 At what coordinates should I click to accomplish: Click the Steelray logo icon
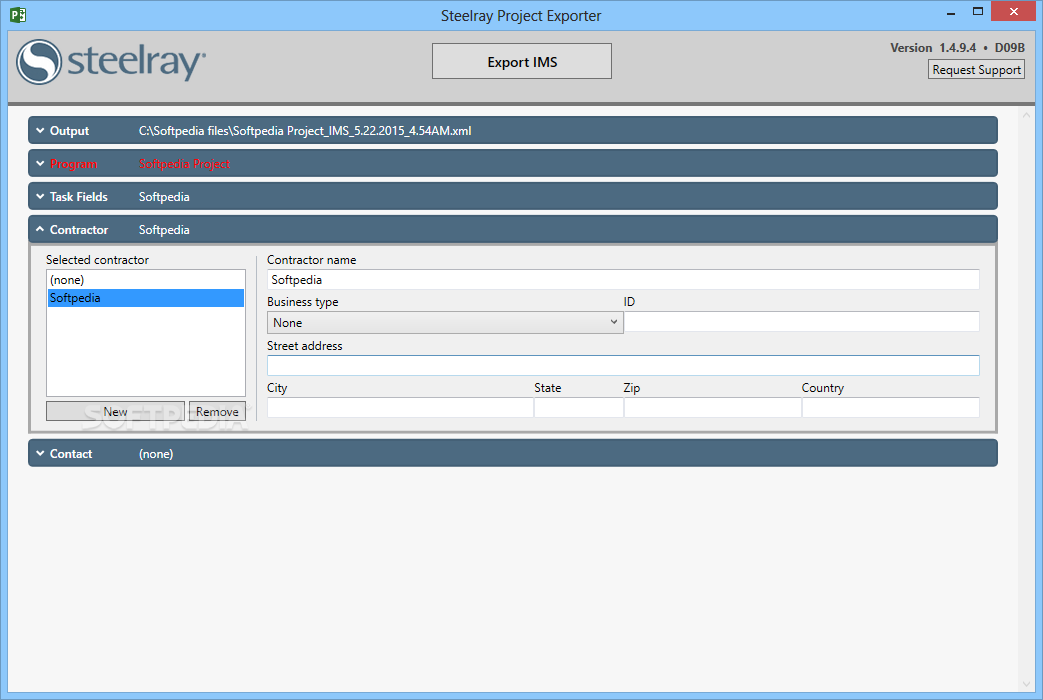[x=39, y=62]
